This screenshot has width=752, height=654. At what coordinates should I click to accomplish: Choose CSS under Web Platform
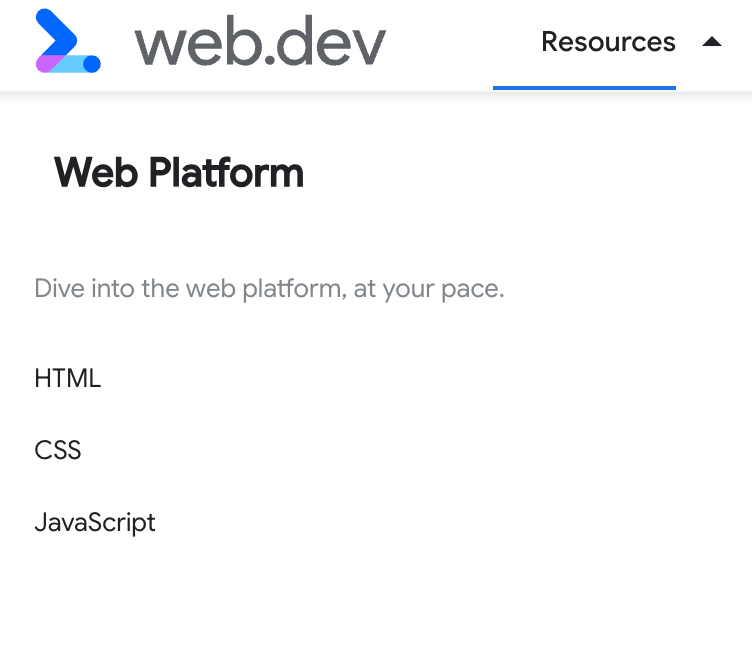pyautogui.click(x=58, y=450)
